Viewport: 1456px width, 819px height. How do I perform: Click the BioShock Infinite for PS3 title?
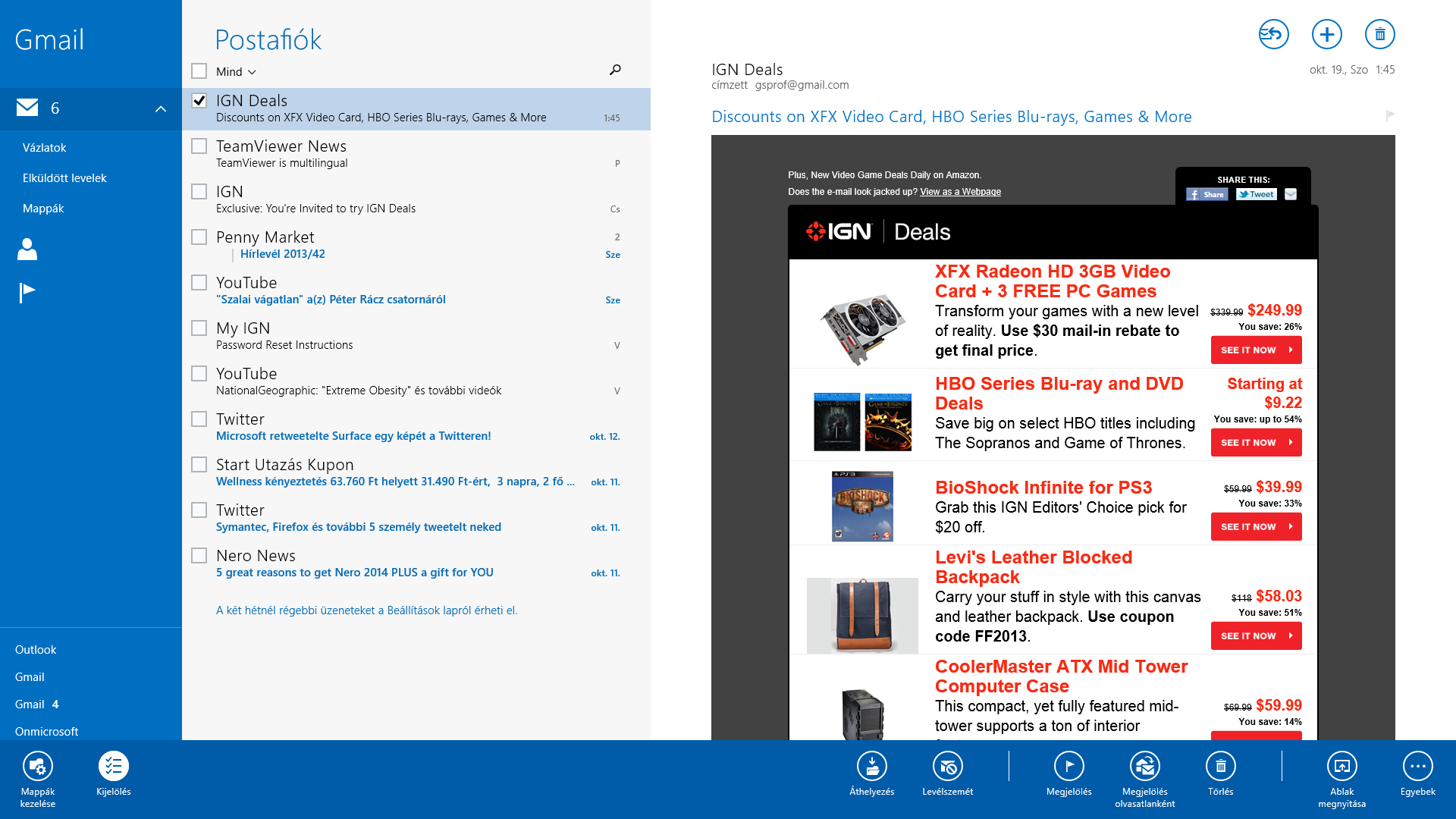1043,488
